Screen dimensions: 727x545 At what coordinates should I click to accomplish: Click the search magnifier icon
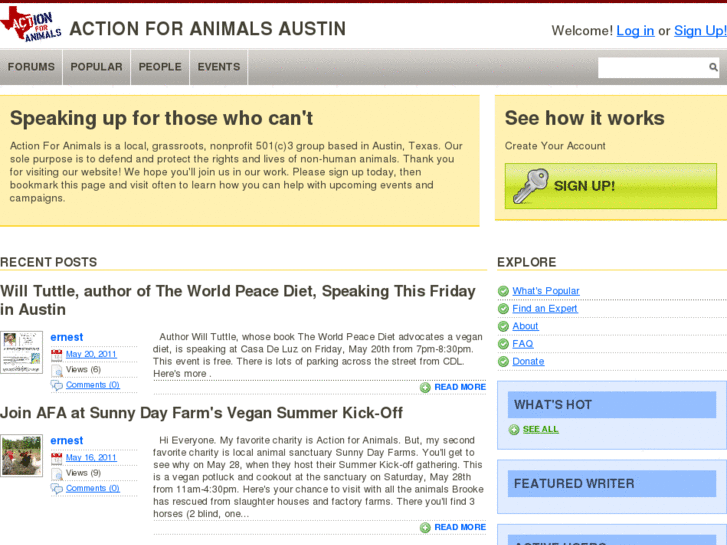[x=713, y=68]
